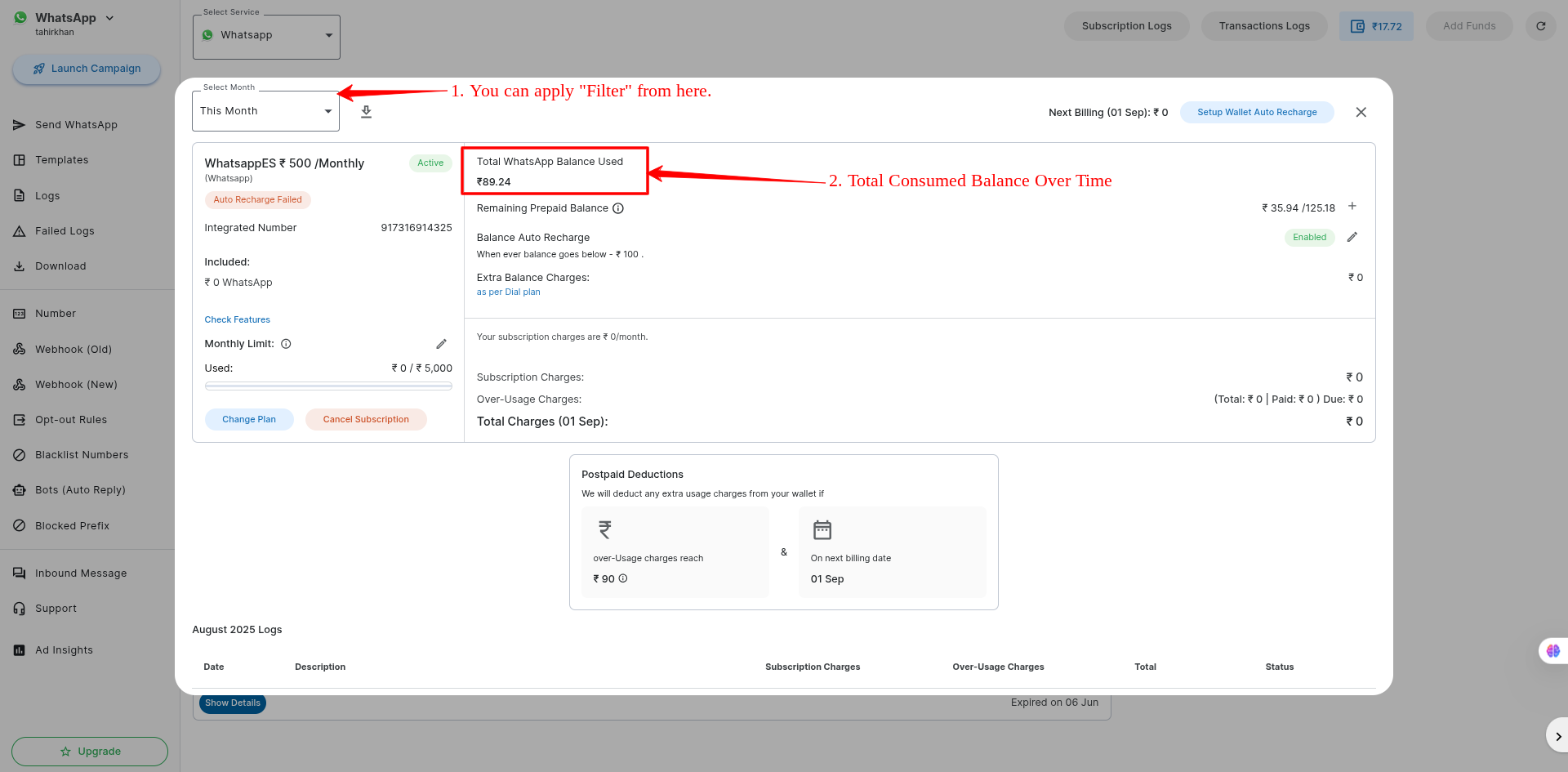Screen dimensions: 1568x772
Task: Click the rupee icon in Postpaid Deductions
Action: tap(605, 530)
